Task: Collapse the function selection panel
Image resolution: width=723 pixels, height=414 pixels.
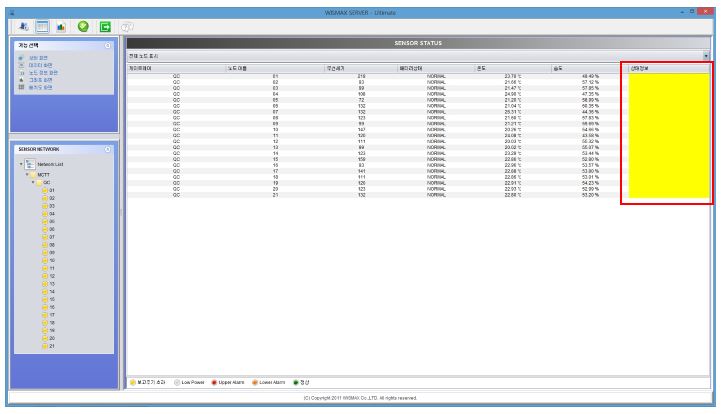Action: (x=107, y=46)
